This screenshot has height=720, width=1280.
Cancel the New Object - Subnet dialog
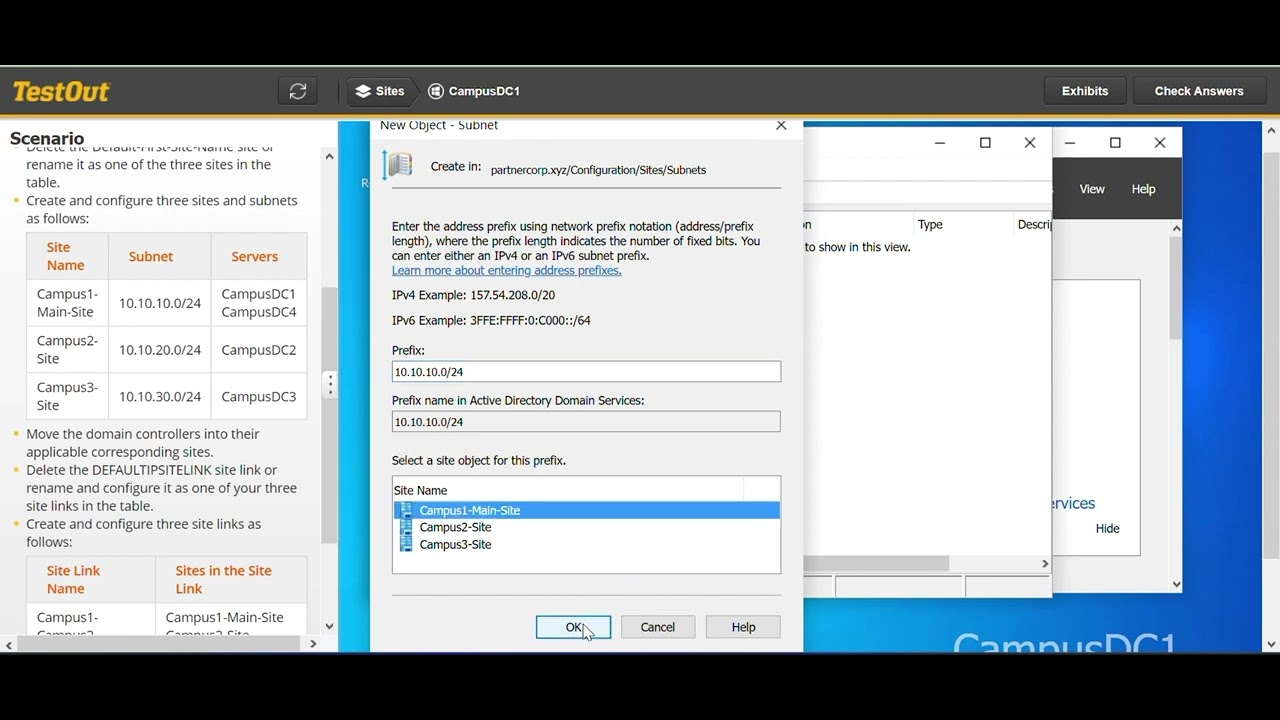point(658,627)
